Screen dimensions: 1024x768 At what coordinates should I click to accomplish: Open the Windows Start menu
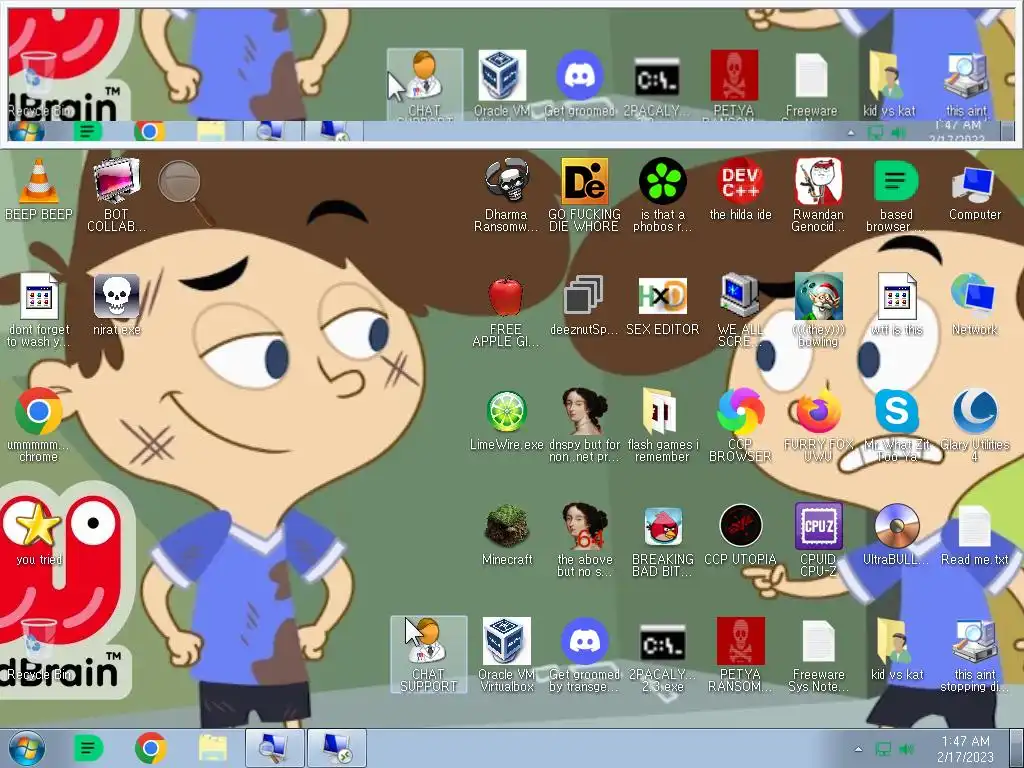tap(27, 748)
